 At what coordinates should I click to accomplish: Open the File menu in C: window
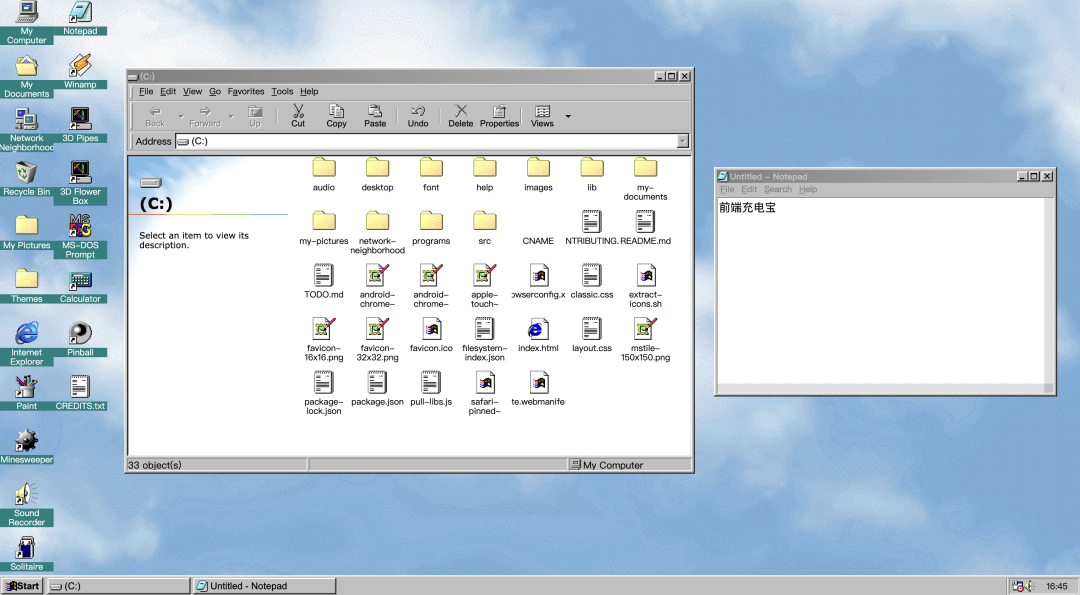point(146,92)
